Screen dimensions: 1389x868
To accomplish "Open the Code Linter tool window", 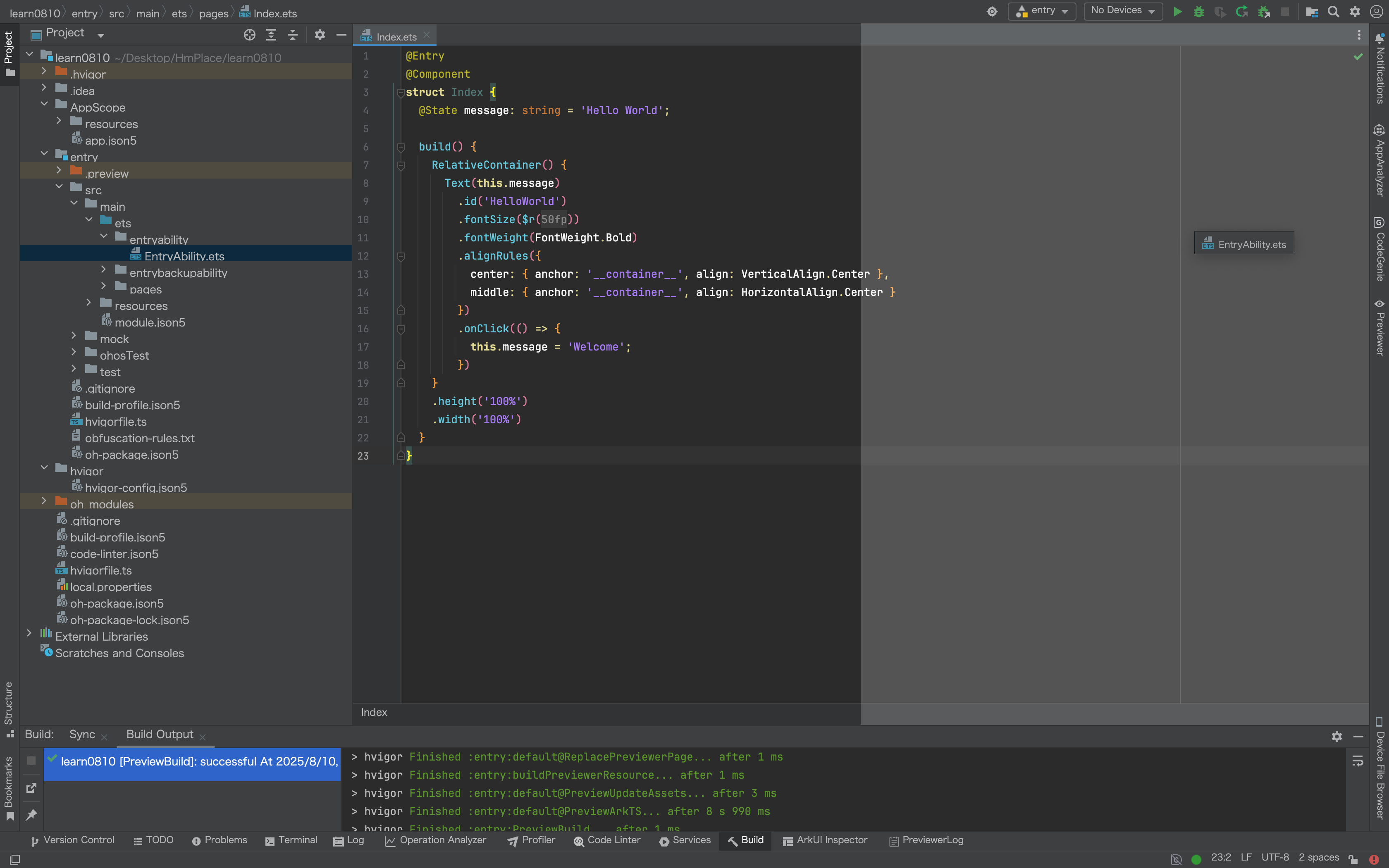I will [x=607, y=840].
